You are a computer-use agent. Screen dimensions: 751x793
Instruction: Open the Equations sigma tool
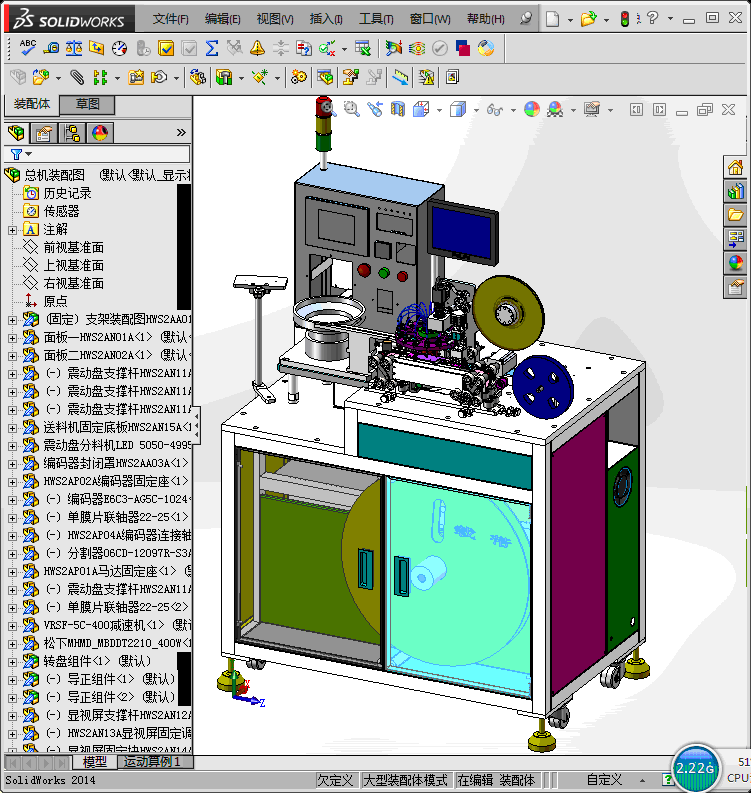(x=212, y=48)
